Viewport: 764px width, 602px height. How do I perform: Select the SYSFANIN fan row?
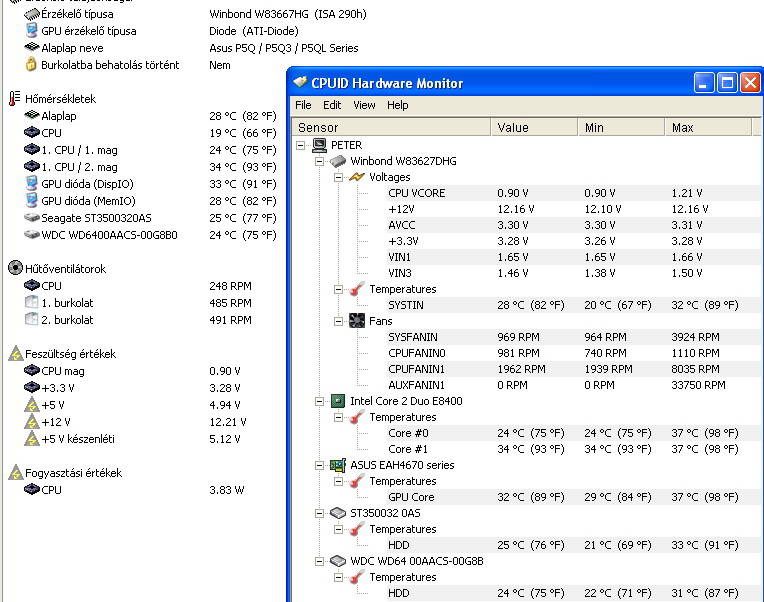(x=573, y=337)
